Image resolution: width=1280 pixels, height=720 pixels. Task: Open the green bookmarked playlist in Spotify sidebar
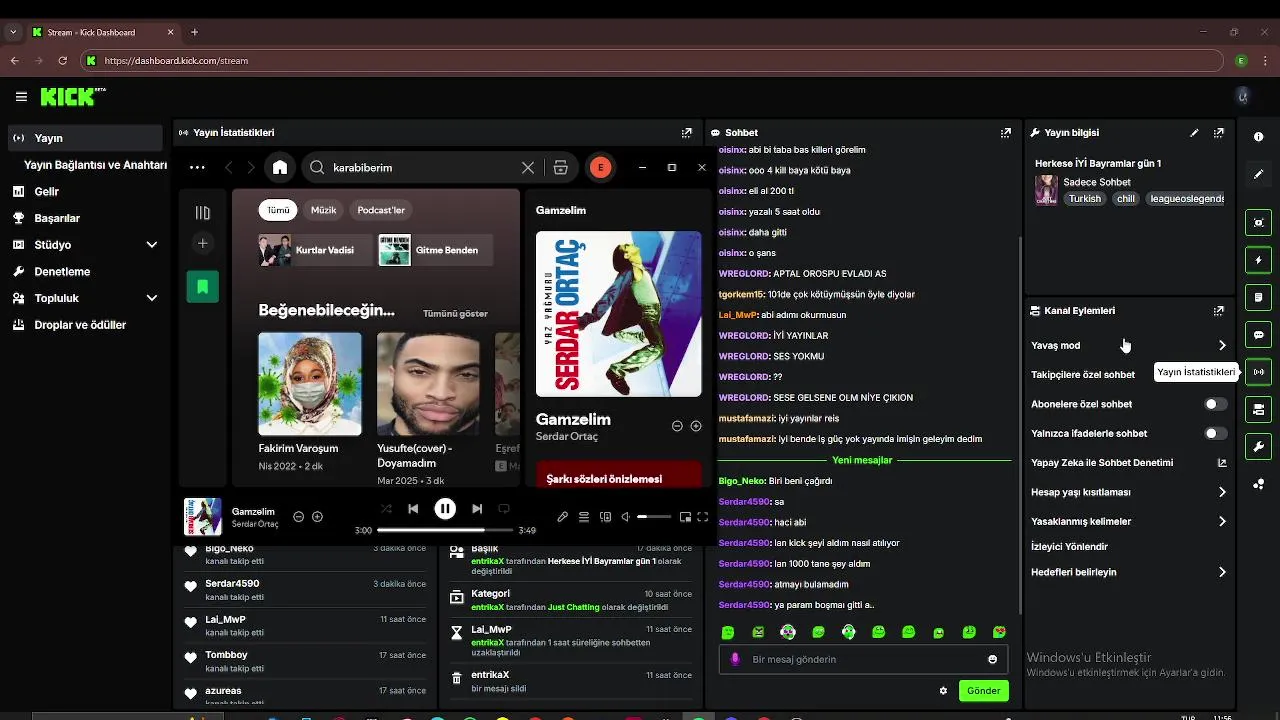(x=202, y=287)
